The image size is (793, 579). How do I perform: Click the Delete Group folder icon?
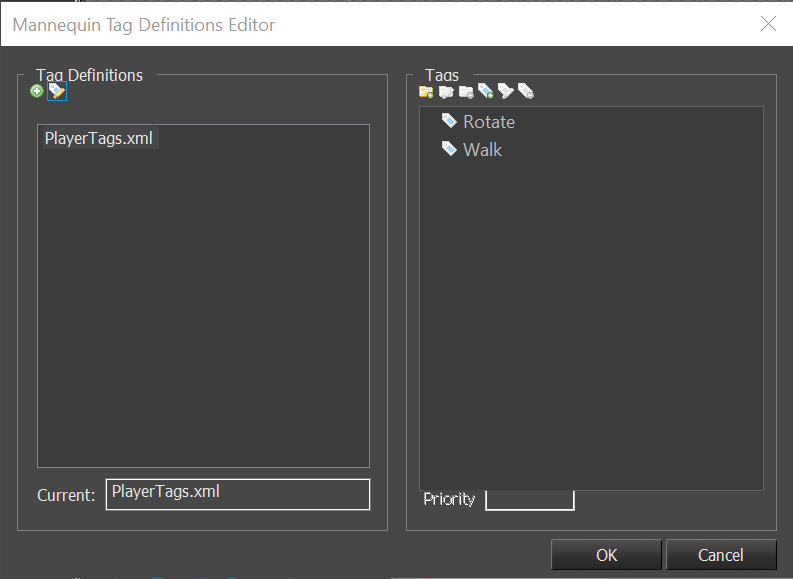pos(466,92)
